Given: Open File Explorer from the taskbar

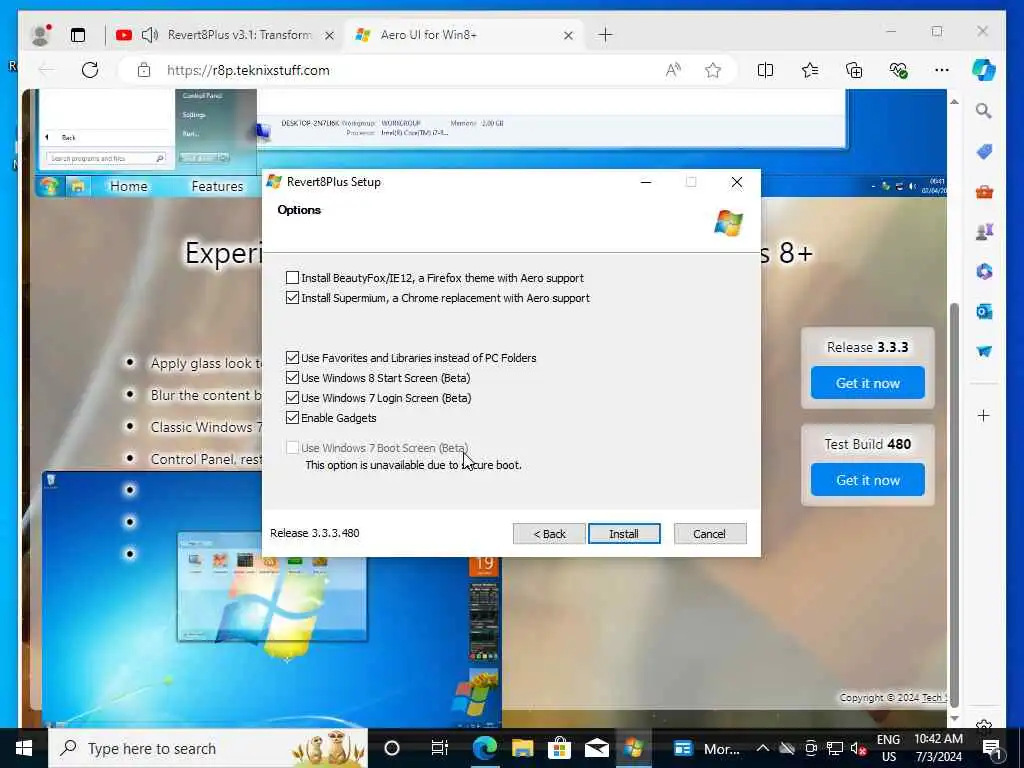Looking at the screenshot, I should (x=522, y=748).
